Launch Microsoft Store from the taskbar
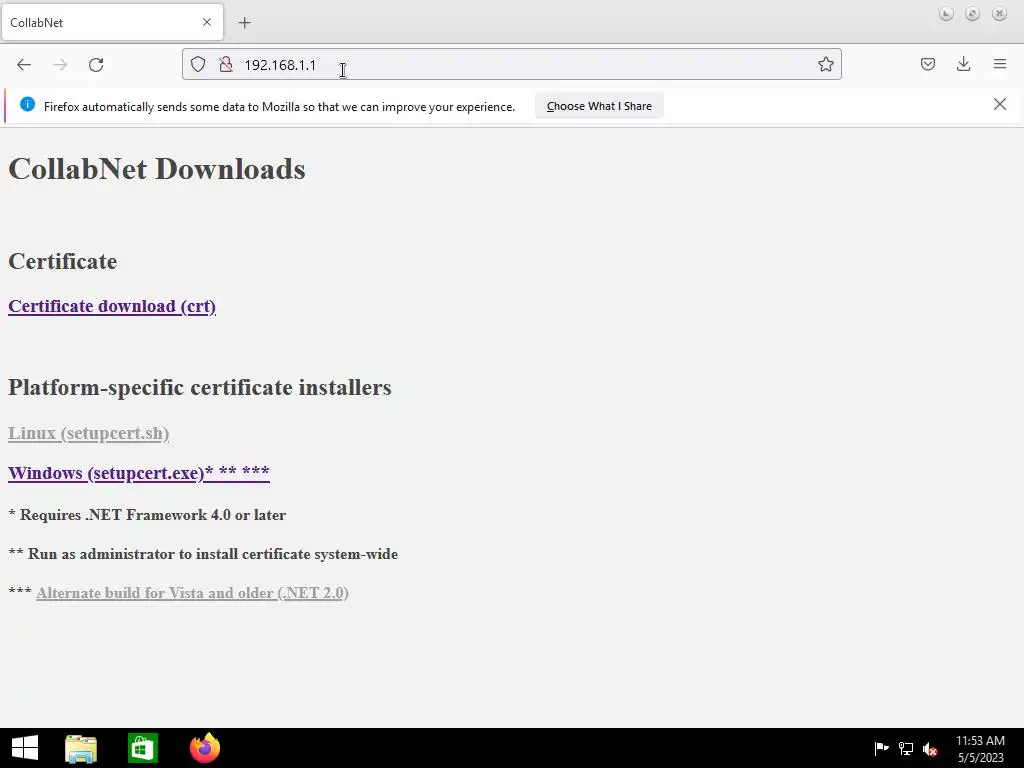Viewport: 1024px width, 768px height. 142,748
